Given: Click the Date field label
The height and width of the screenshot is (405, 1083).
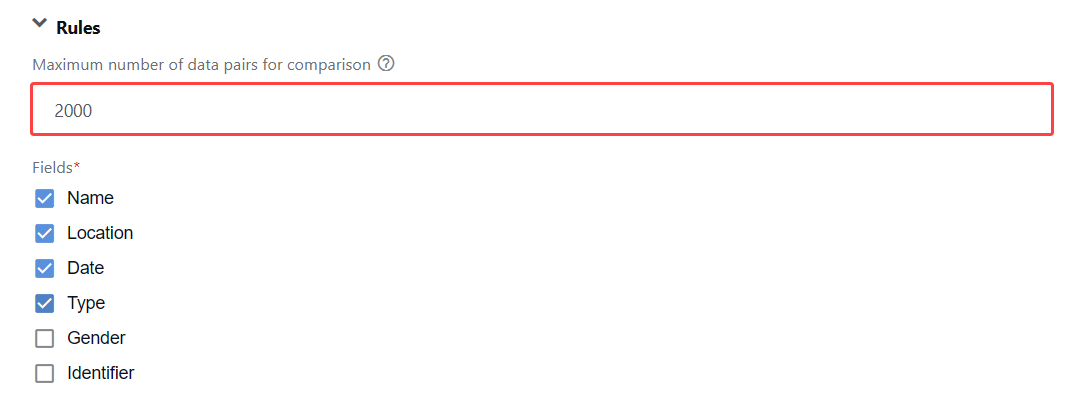Looking at the screenshot, I should [x=86, y=268].
